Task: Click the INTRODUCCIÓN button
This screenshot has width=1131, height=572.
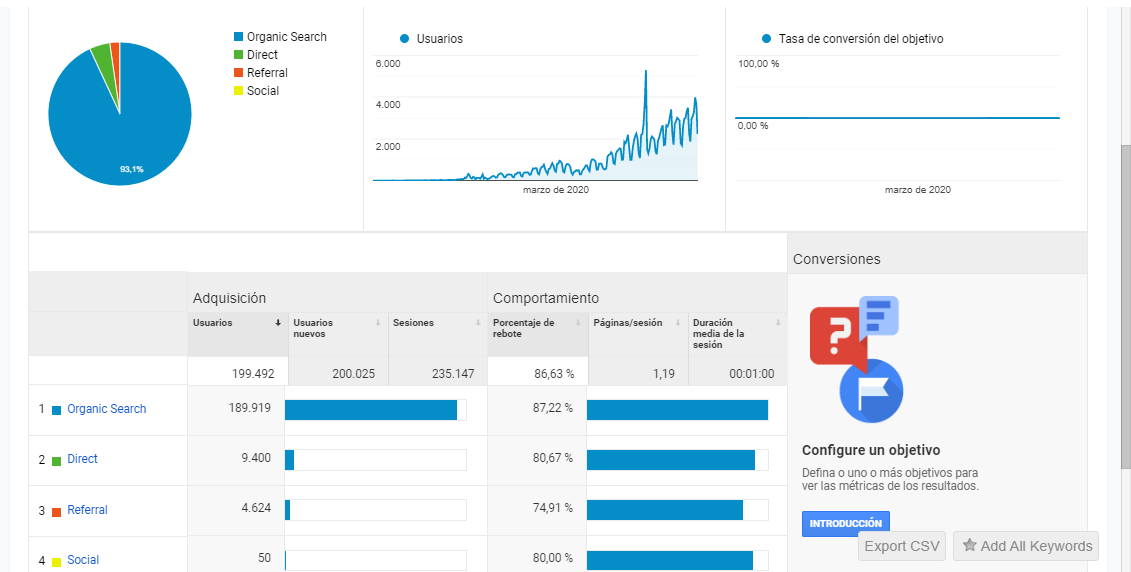Action: click(x=846, y=524)
